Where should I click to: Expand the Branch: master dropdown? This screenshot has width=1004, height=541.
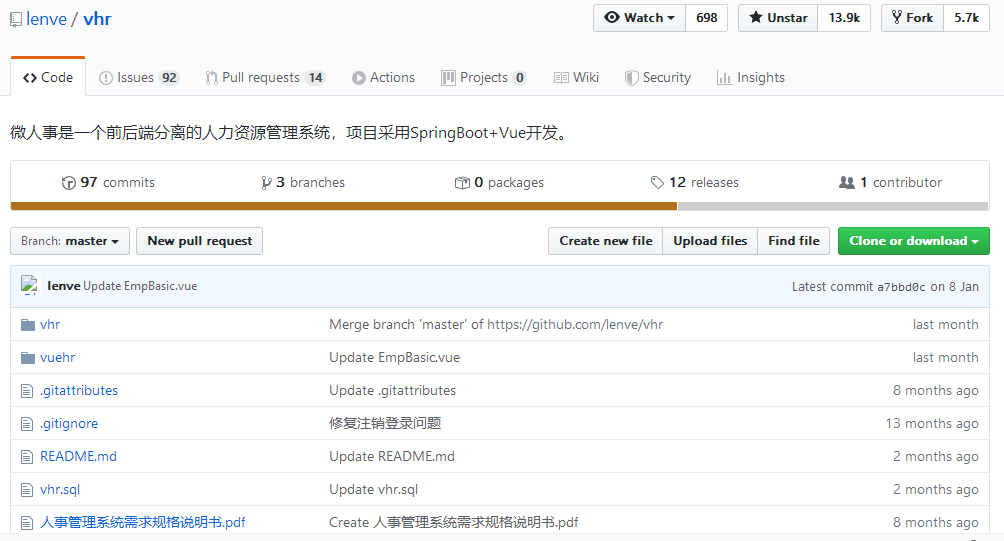click(70, 241)
